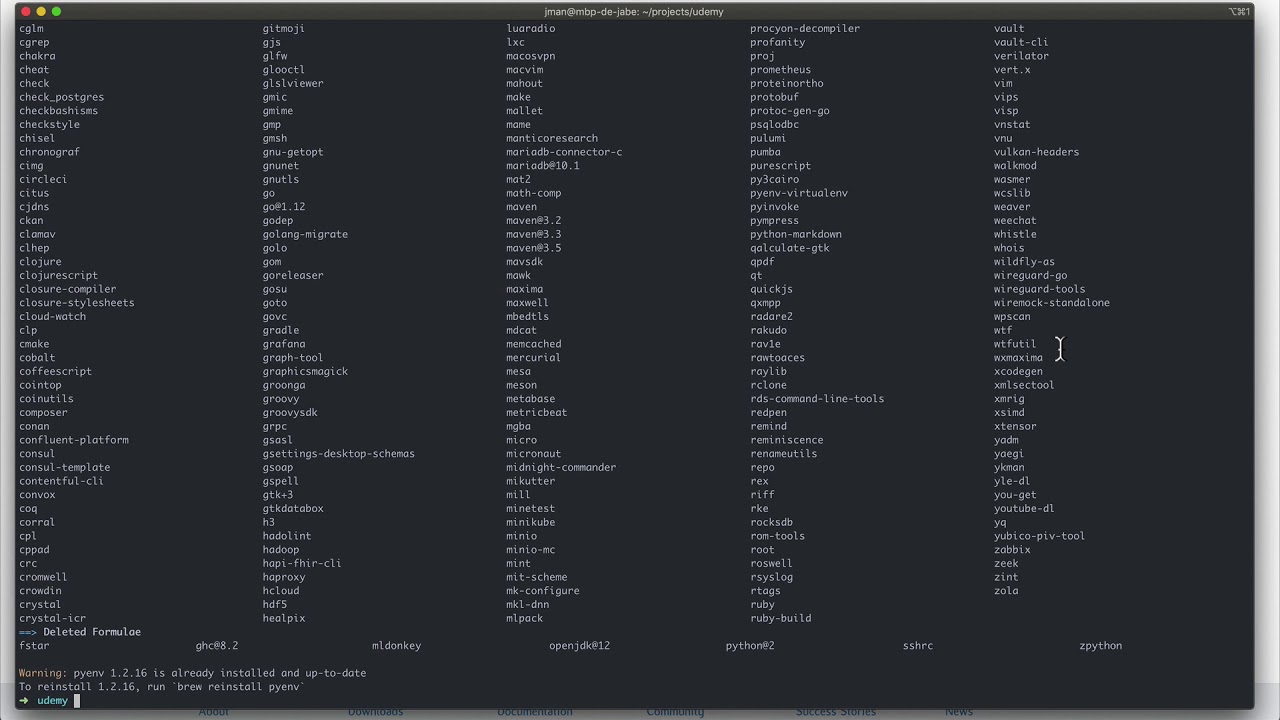Click the 'vulkan-headers' formula name
This screenshot has width=1280, height=720.
point(1036,152)
